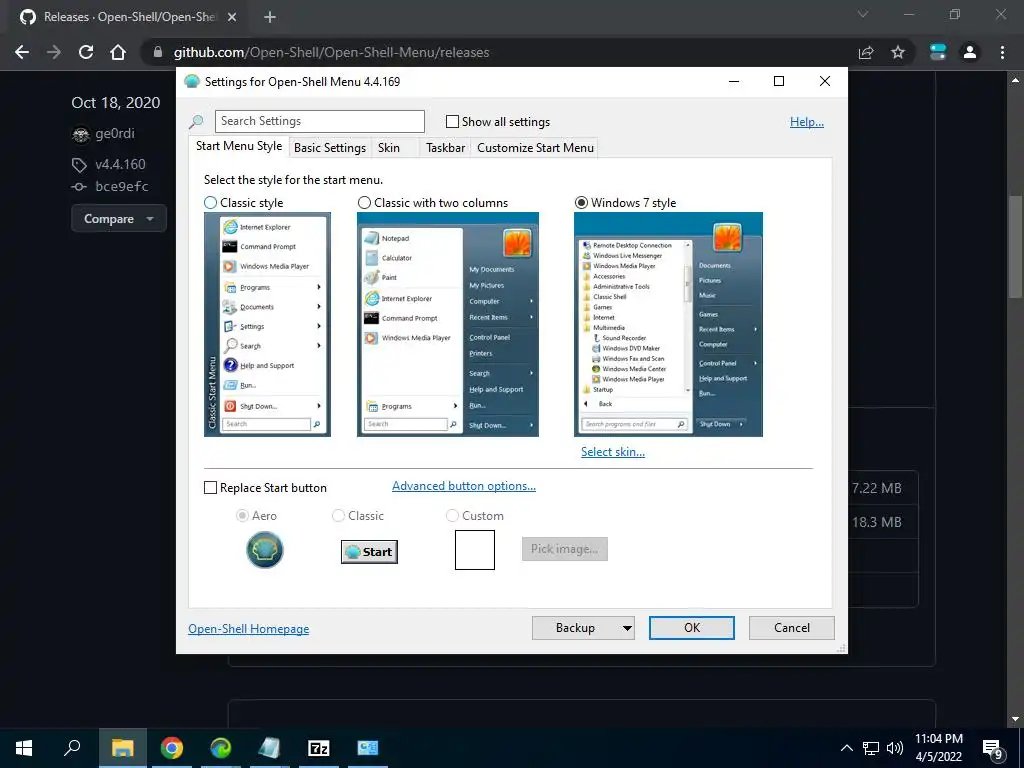
Task: Enable Show all settings checkbox
Action: coord(452,121)
